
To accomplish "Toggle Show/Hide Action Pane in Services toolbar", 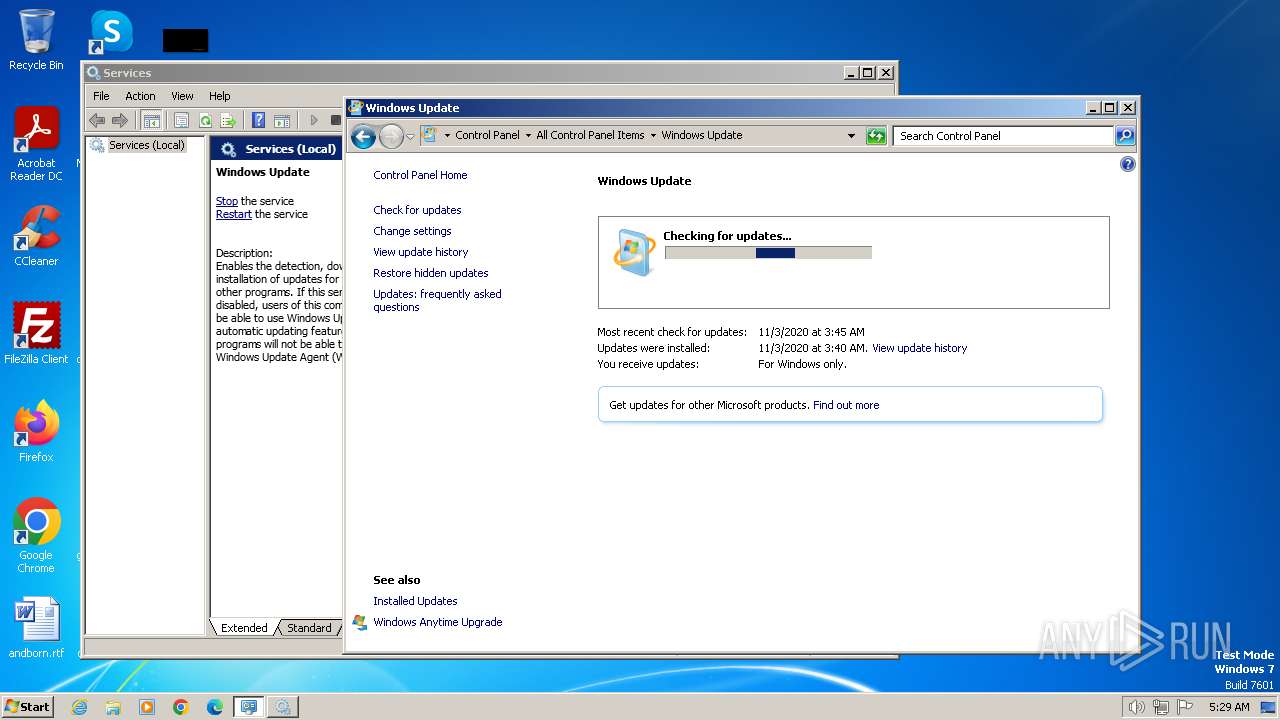I will click(282, 120).
